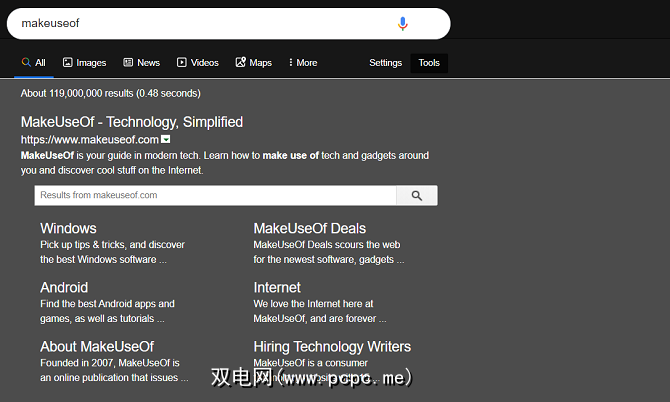Switch to the Videos tab
The height and width of the screenshot is (402, 670).
pyautogui.click(x=198, y=63)
